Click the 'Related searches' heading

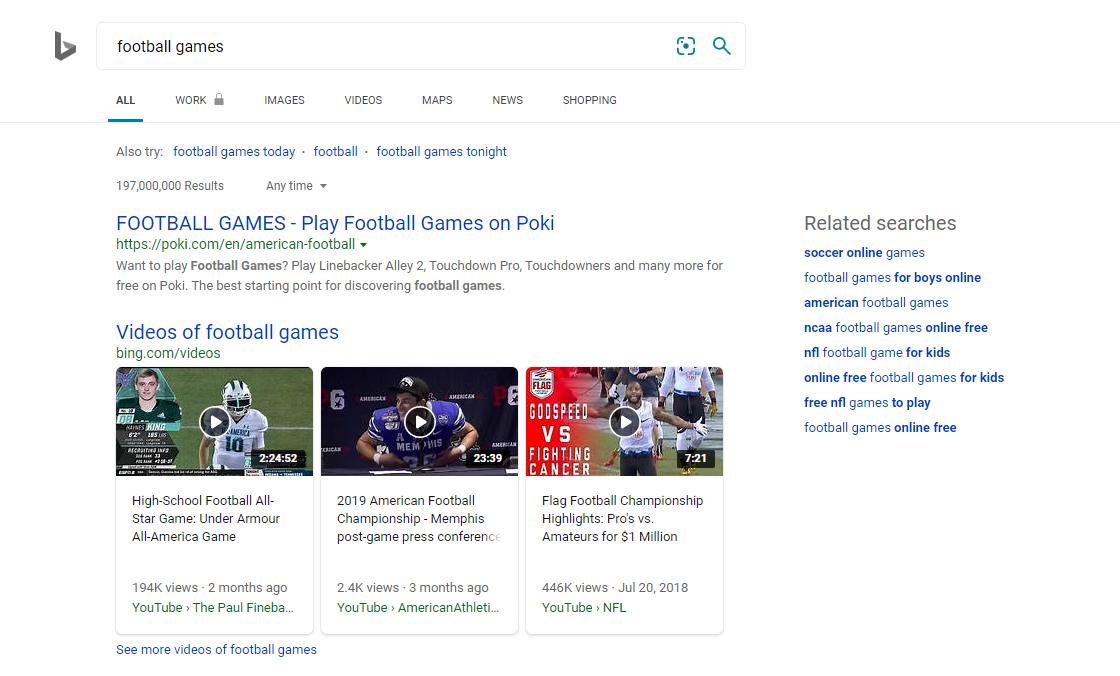click(880, 223)
